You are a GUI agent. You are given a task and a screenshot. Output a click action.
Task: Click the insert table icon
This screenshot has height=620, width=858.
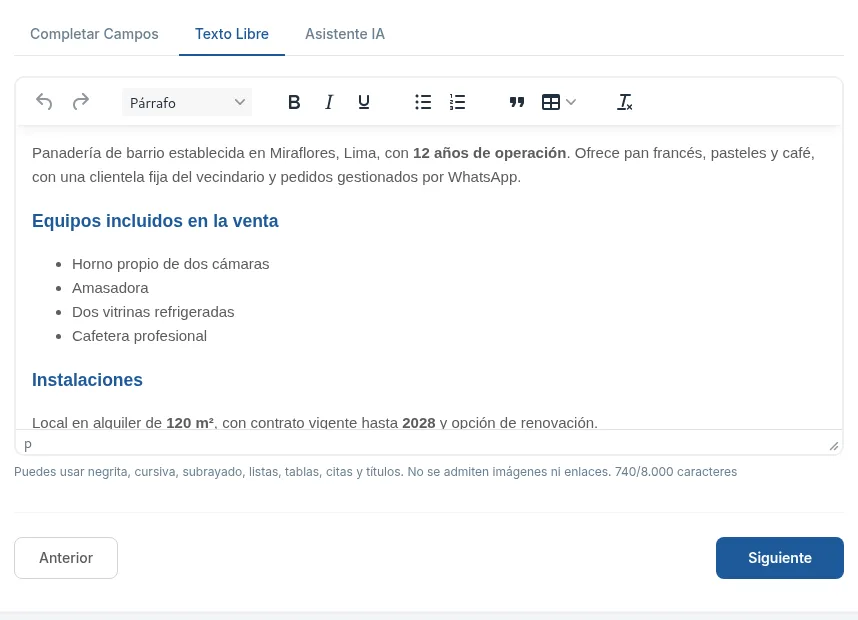click(x=550, y=102)
